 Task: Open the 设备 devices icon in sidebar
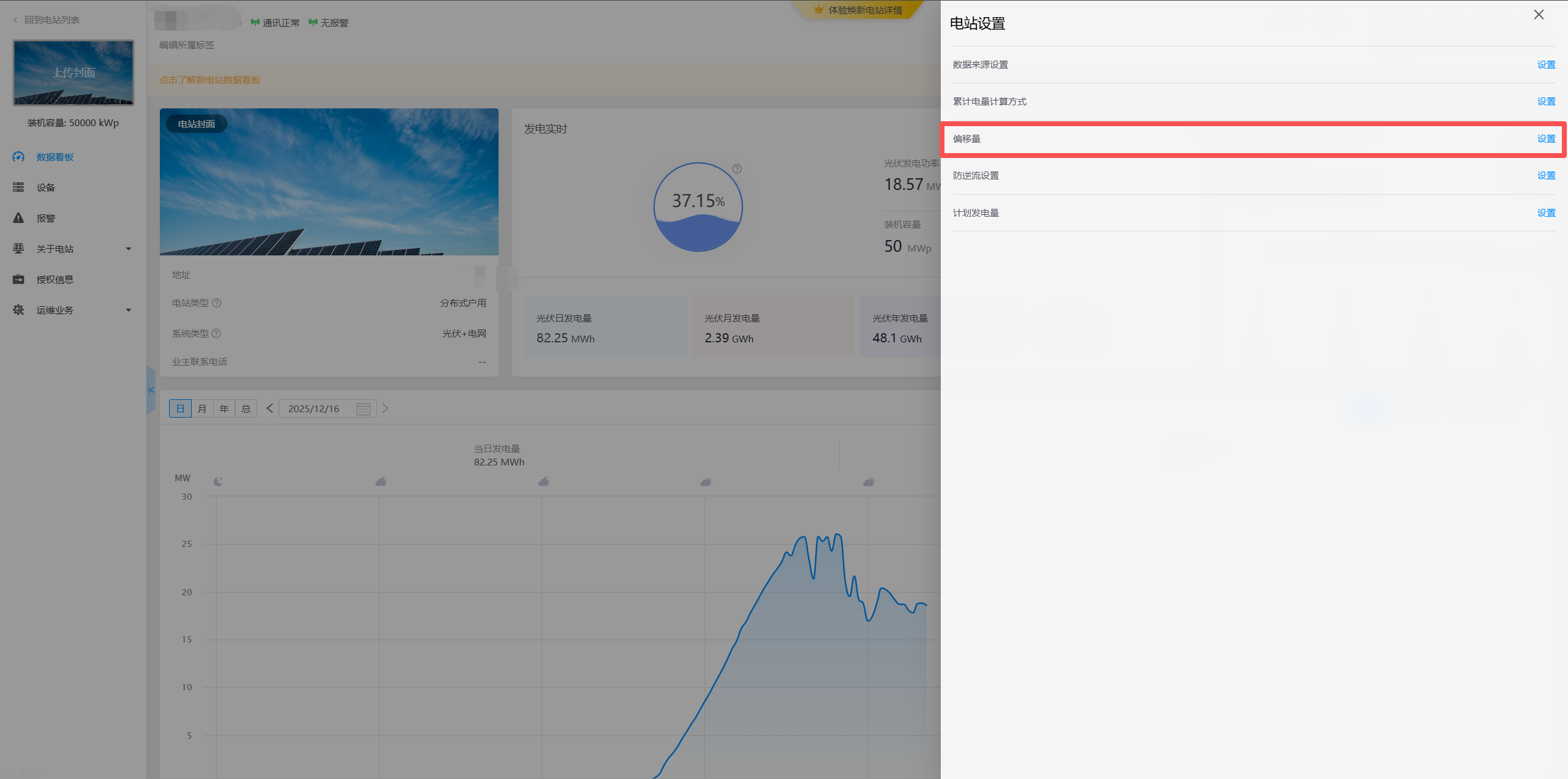[x=18, y=187]
